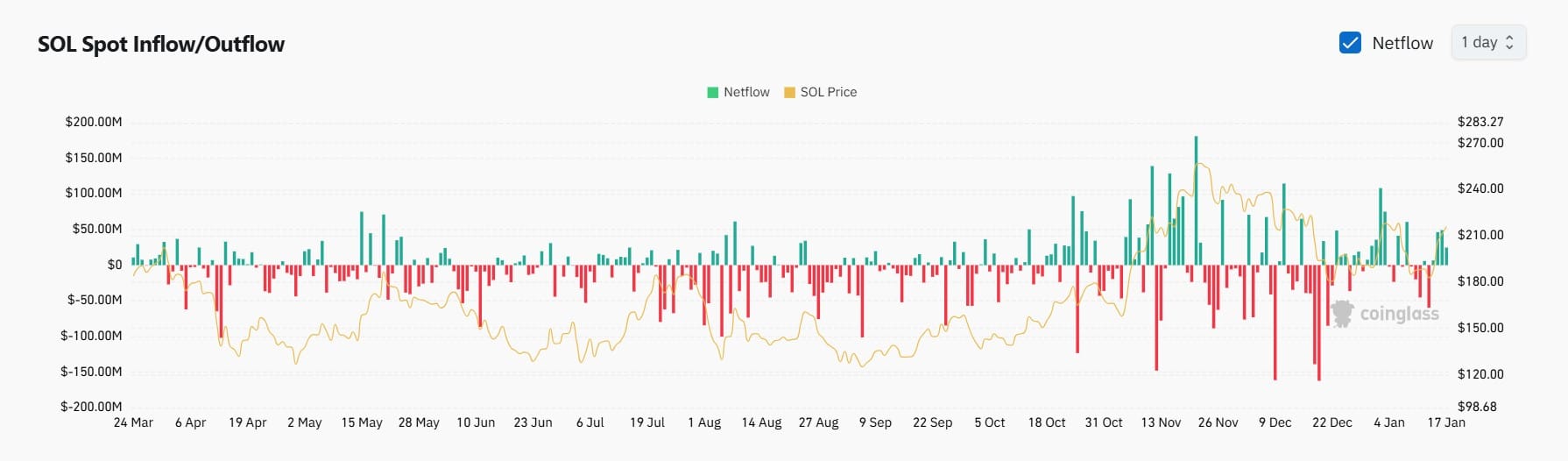The width and height of the screenshot is (1568, 461).
Task: Click the $200.00M left axis label
Action: tap(94, 122)
